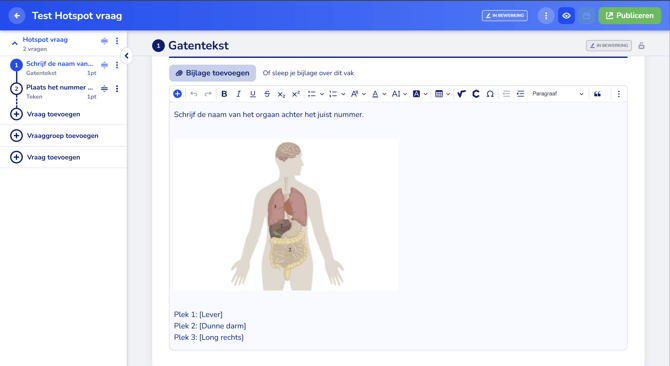Toggle bold formatting
The image size is (670, 366).
tap(224, 94)
